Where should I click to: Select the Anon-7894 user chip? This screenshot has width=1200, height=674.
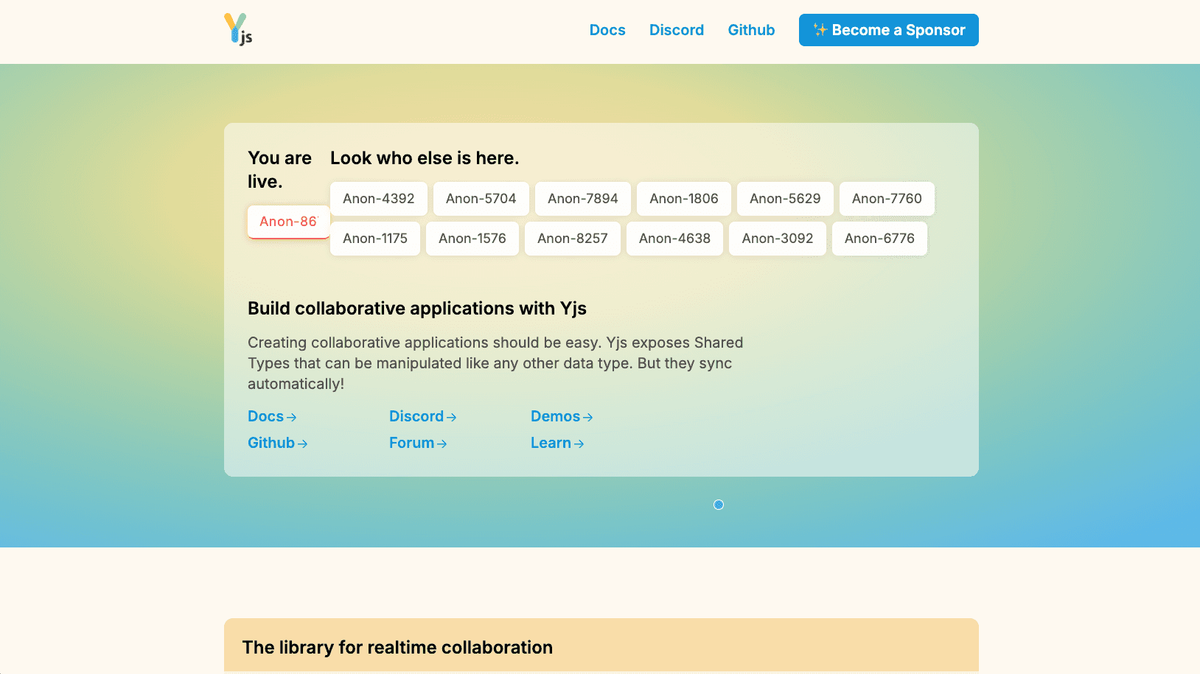(x=583, y=198)
